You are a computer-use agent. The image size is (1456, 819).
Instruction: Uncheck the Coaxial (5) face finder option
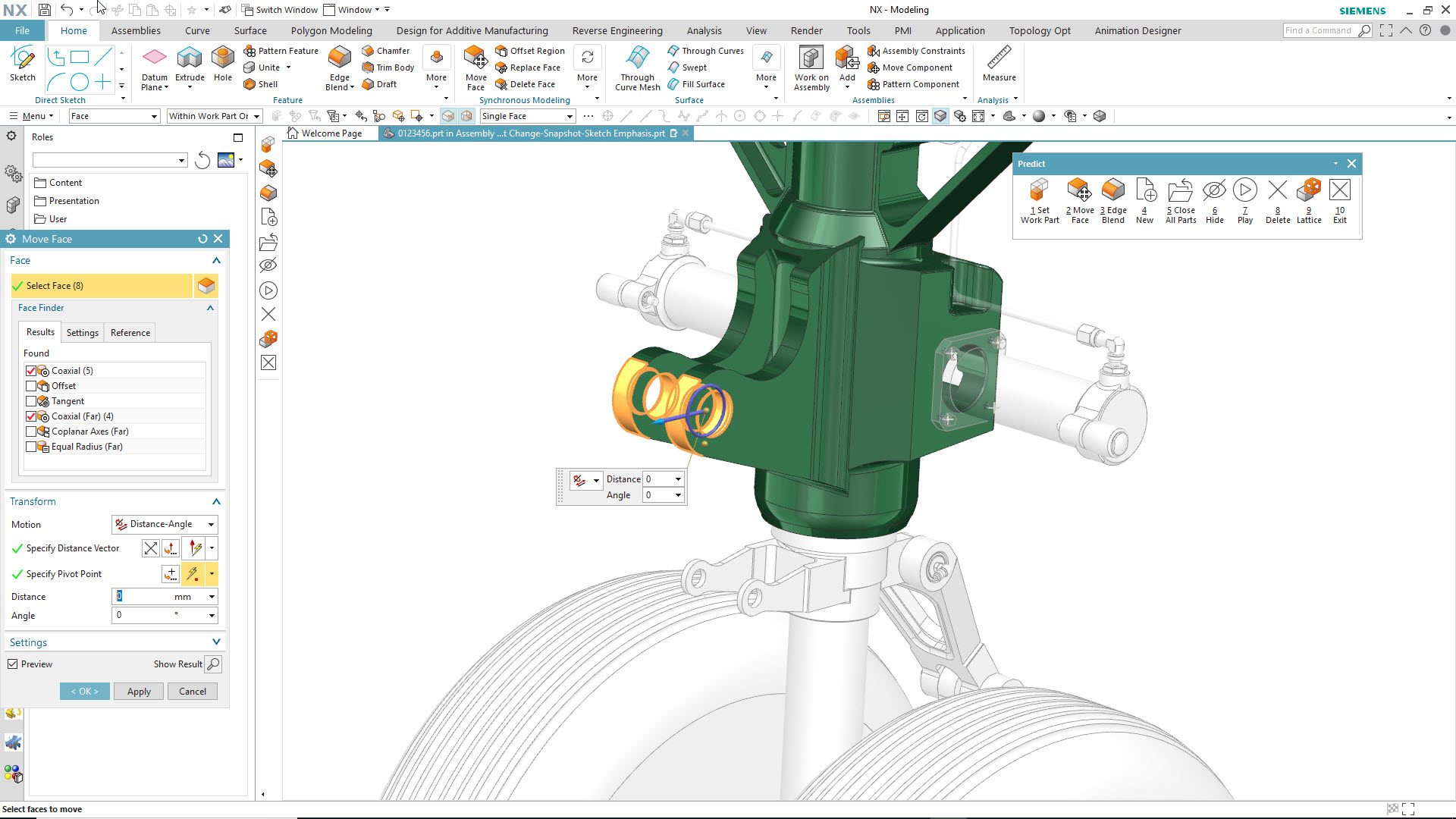click(x=31, y=371)
